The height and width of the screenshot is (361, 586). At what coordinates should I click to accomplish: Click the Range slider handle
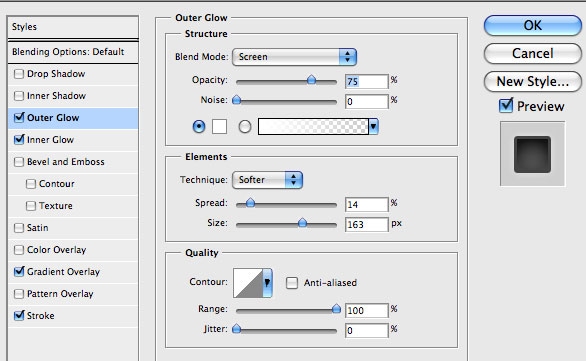[x=336, y=309]
